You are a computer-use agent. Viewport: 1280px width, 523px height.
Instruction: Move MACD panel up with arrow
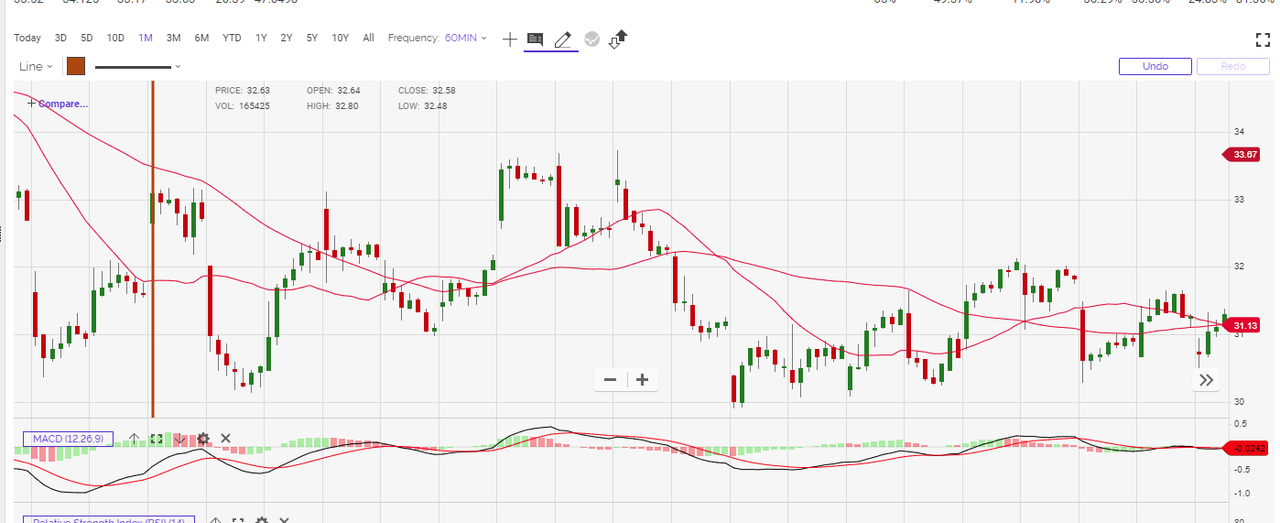pos(134,438)
